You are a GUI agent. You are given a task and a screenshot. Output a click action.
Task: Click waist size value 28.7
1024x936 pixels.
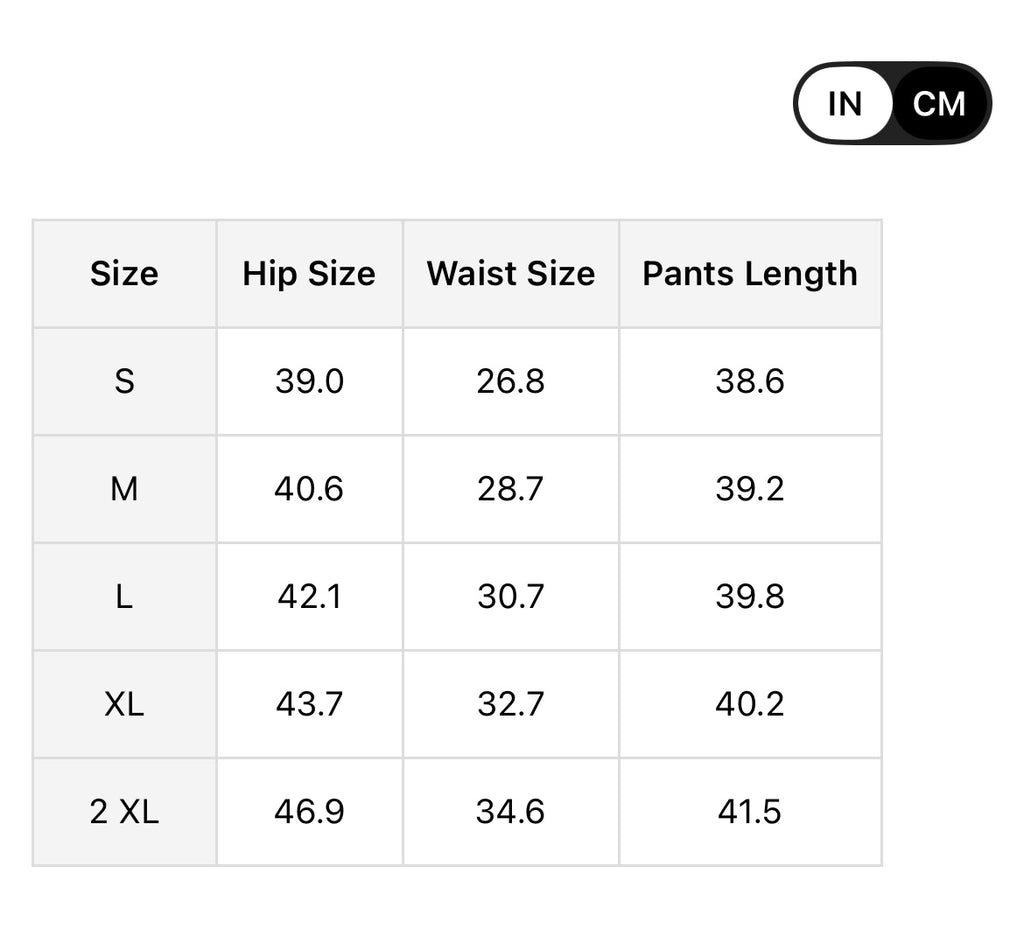point(510,489)
